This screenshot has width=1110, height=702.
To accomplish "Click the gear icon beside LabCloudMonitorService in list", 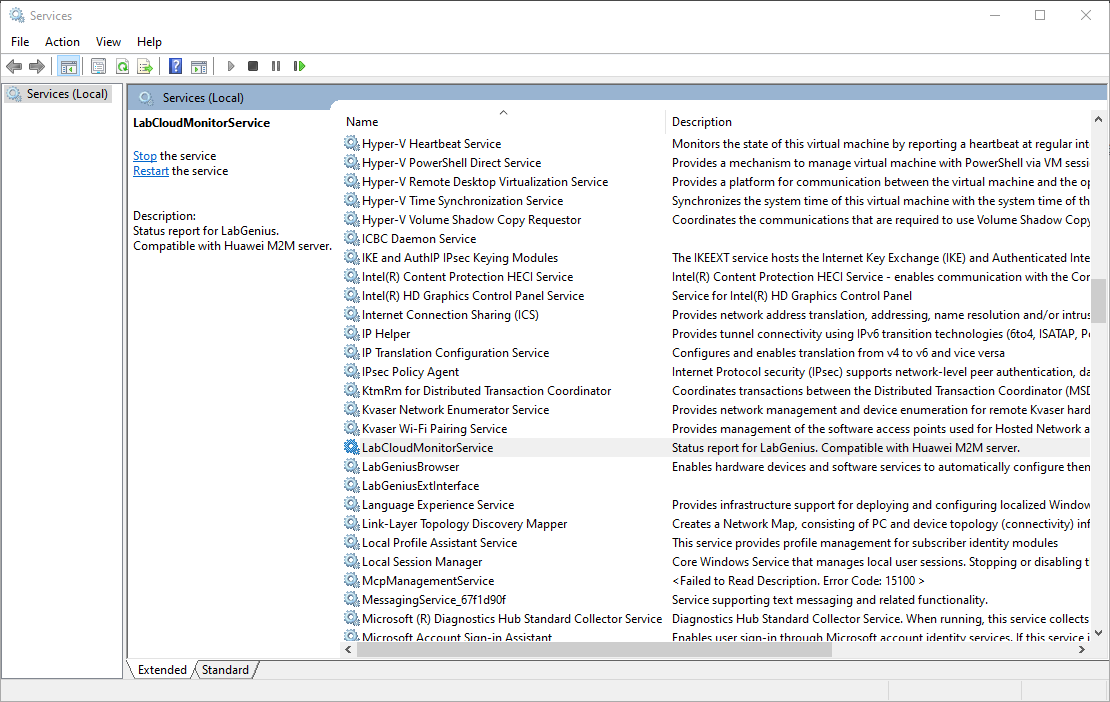I will click(x=352, y=447).
